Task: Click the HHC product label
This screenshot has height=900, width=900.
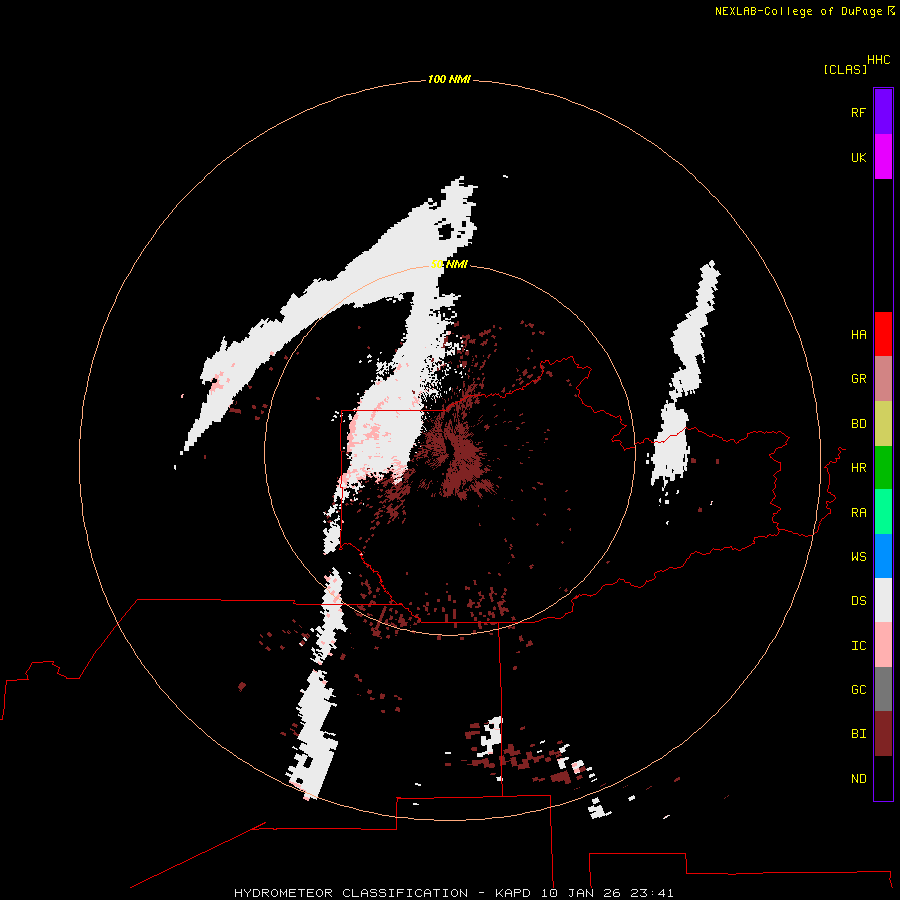Action: pos(879,60)
